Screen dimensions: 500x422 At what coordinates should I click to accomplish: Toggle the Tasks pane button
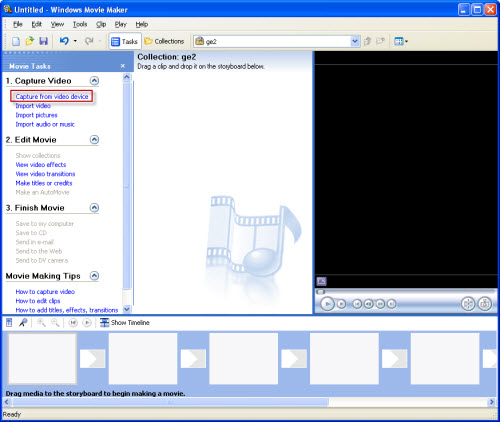125,41
